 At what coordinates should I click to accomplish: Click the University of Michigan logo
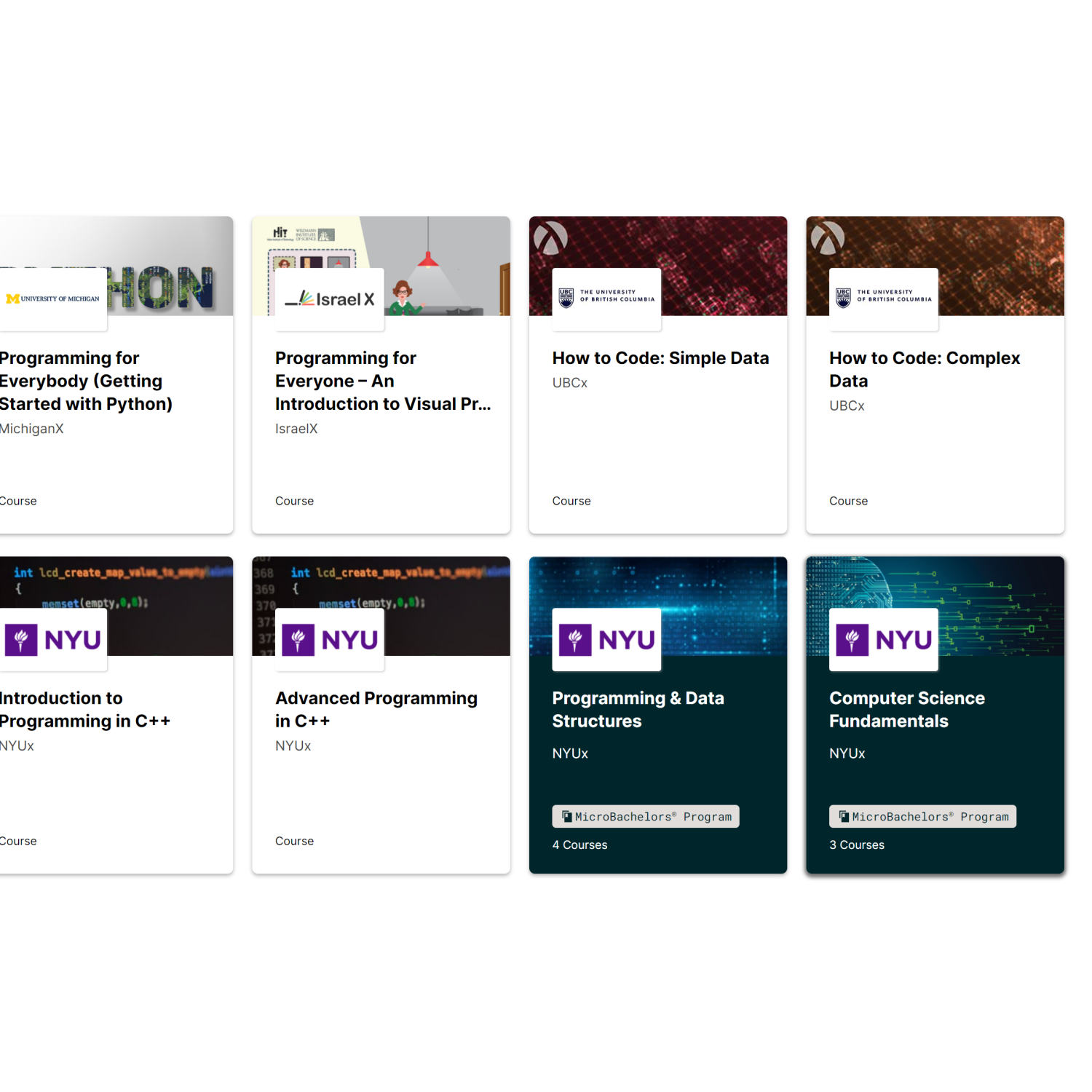pos(53,299)
